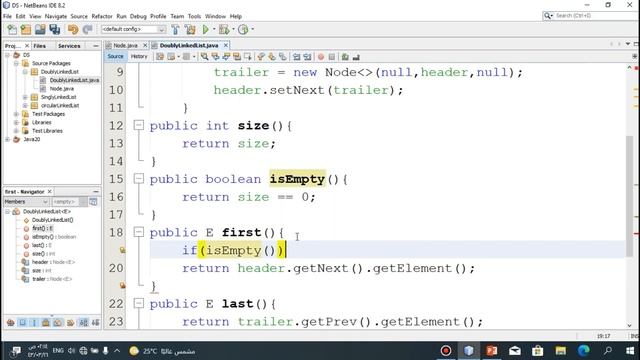The height and width of the screenshot is (360, 640).
Task: Open the Debug menu
Action: click(138, 16)
